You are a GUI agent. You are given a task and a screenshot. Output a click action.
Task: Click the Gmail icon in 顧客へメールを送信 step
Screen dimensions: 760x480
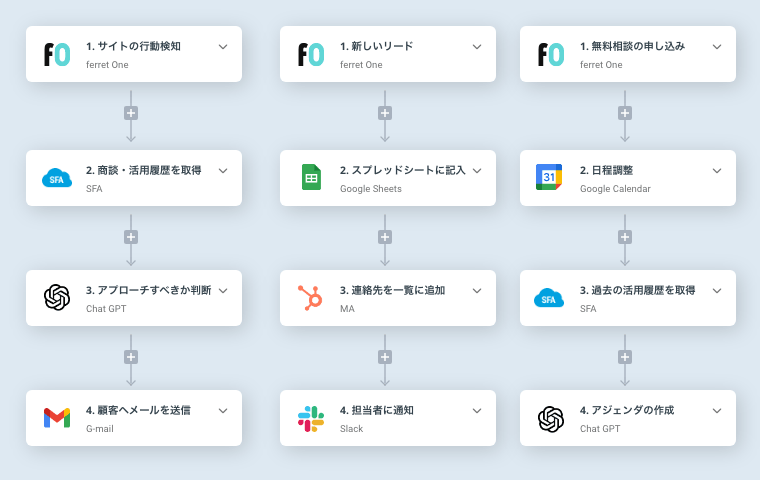[x=57, y=417]
